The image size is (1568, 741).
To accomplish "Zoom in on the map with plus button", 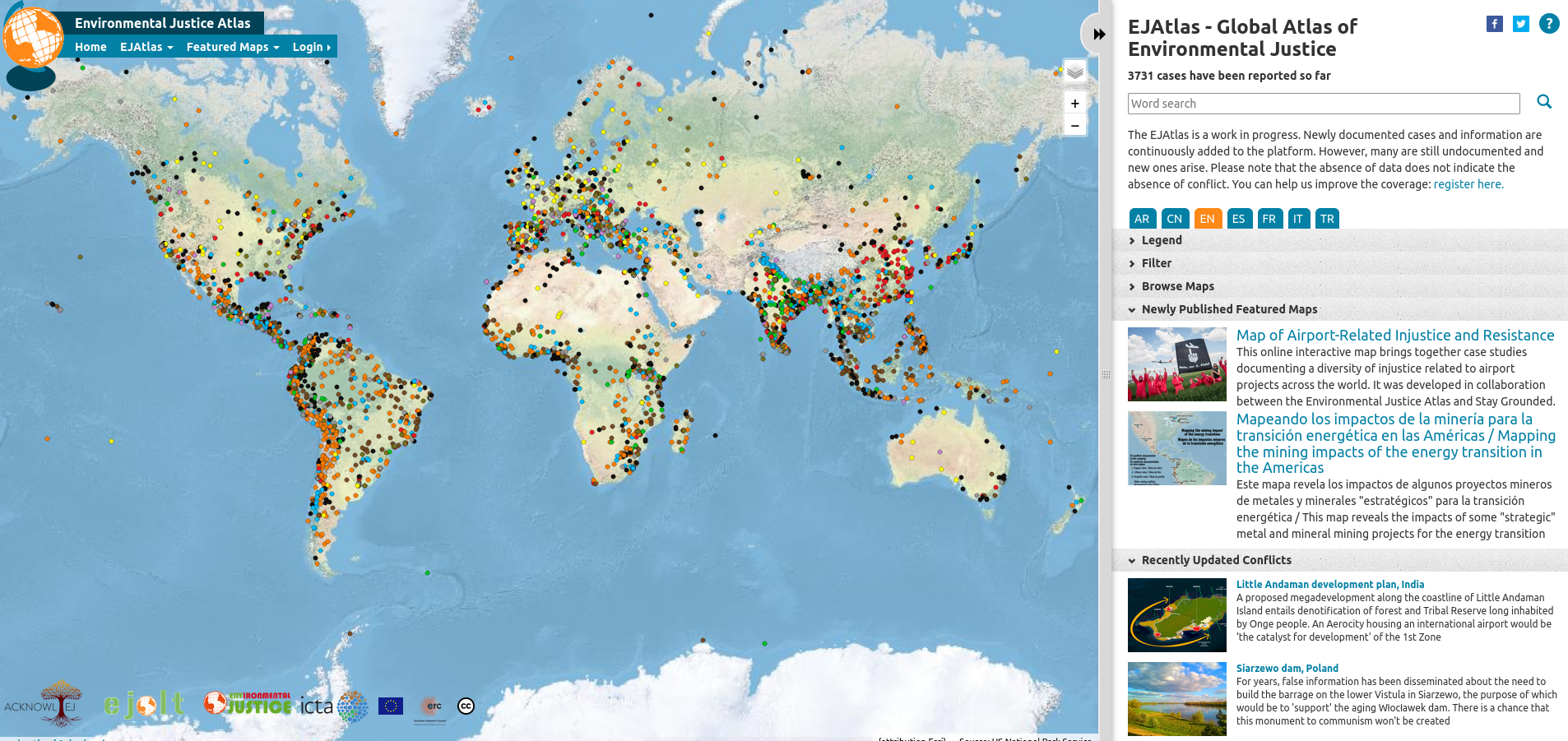I will [1074, 103].
